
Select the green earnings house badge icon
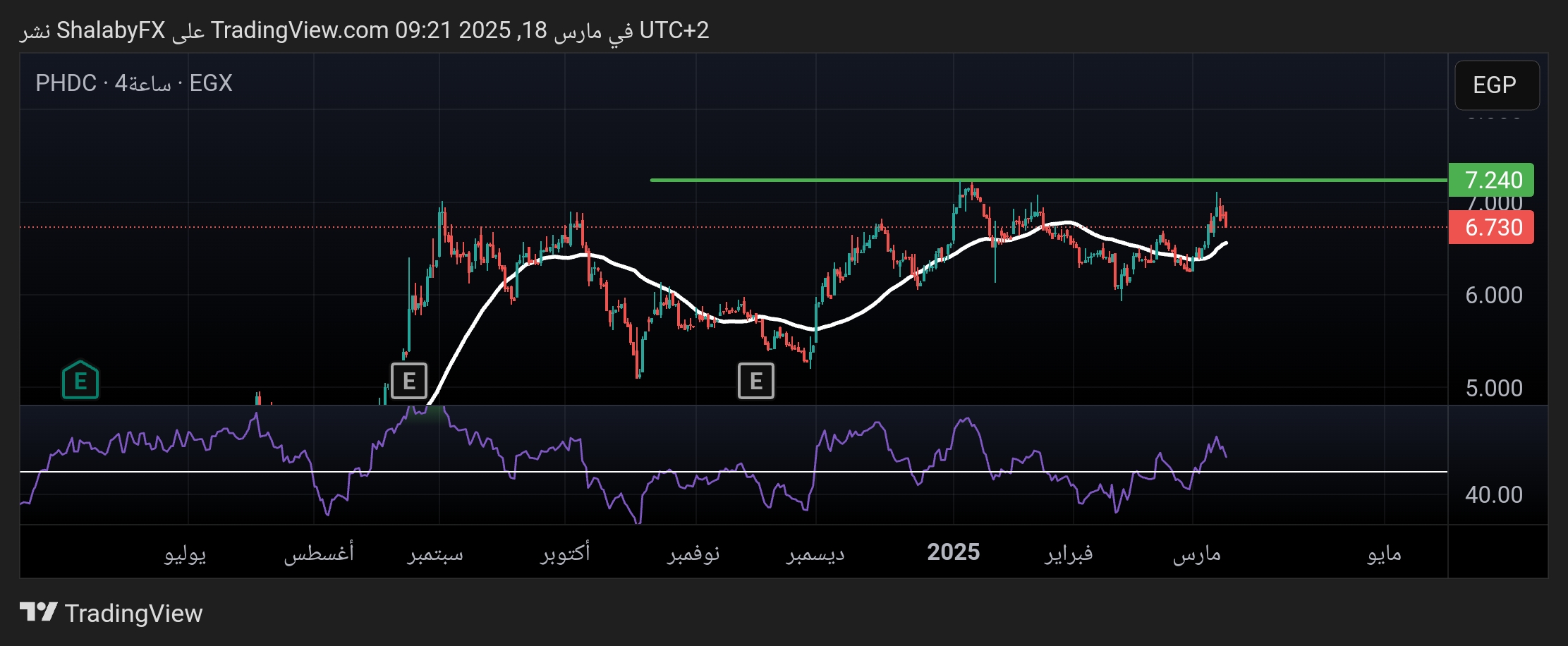[x=80, y=382]
